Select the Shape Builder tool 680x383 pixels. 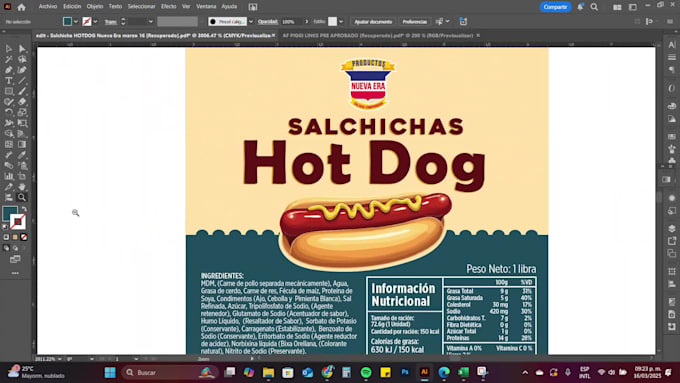pyautogui.click(x=9, y=134)
